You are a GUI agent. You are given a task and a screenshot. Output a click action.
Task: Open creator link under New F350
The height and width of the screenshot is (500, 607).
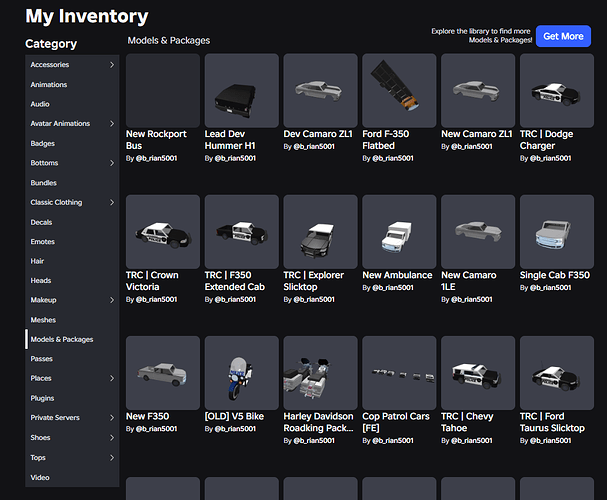click(156, 429)
